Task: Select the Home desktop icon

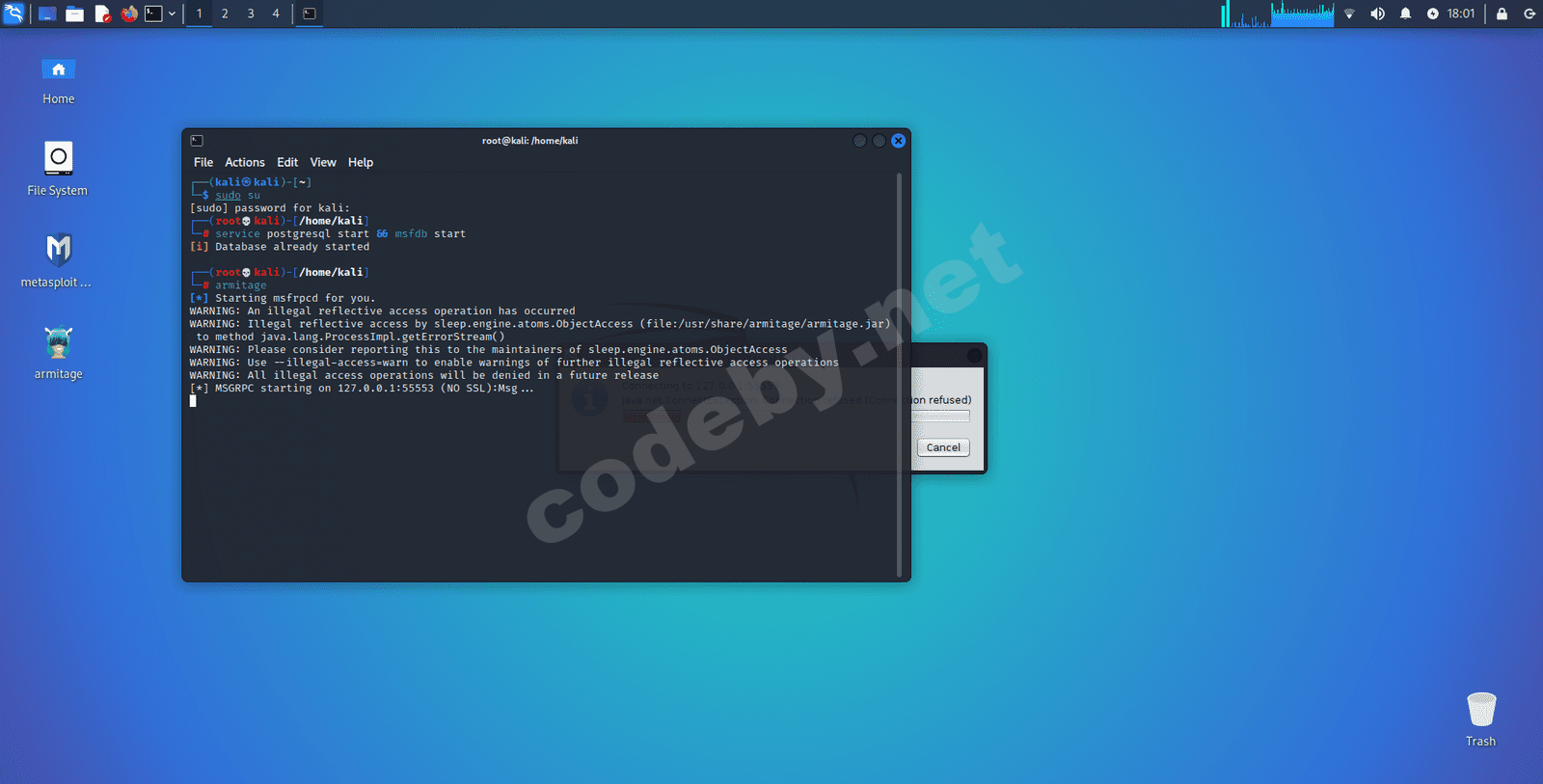Action: (x=58, y=81)
